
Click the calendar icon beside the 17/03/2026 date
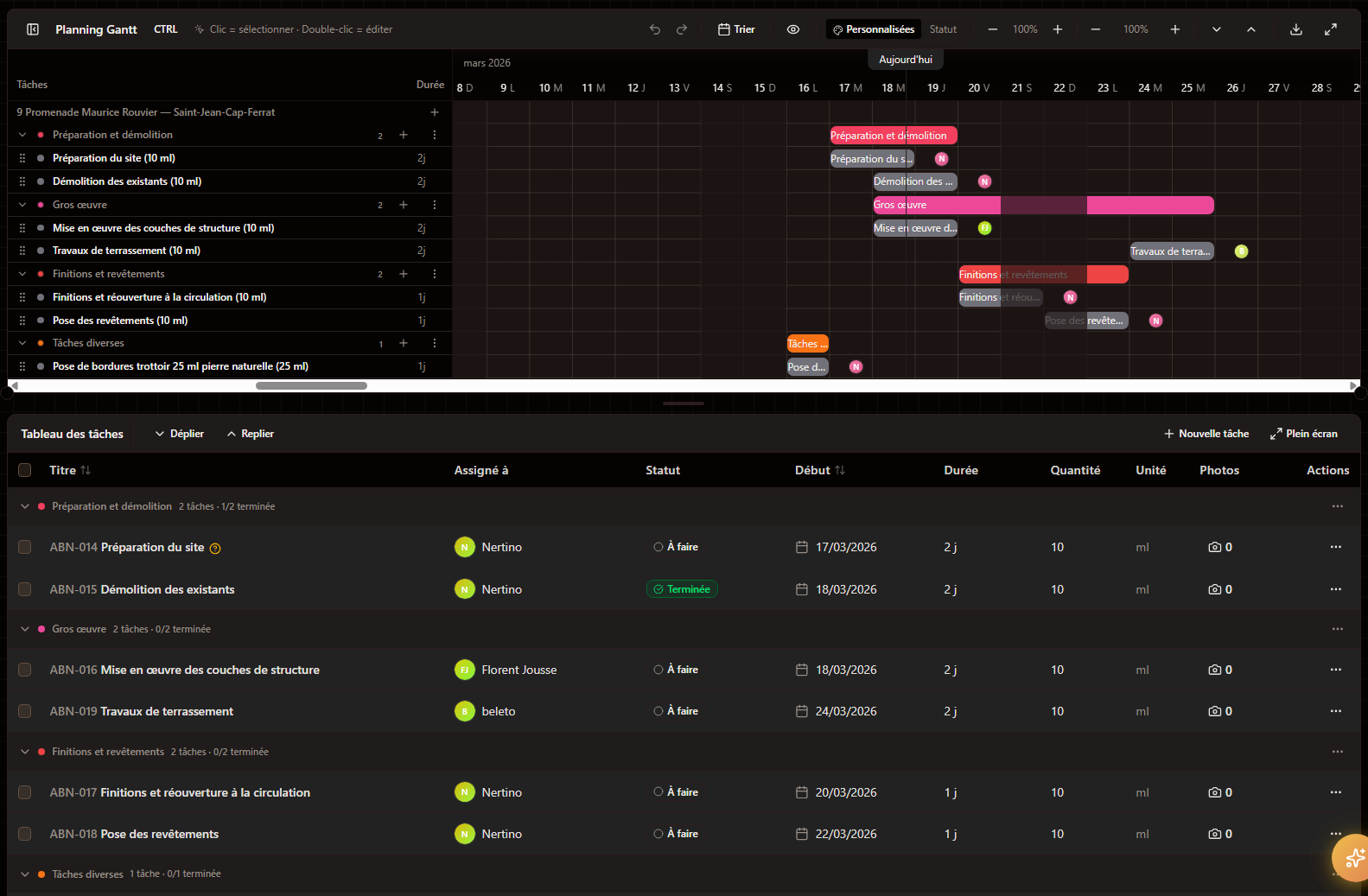(802, 547)
